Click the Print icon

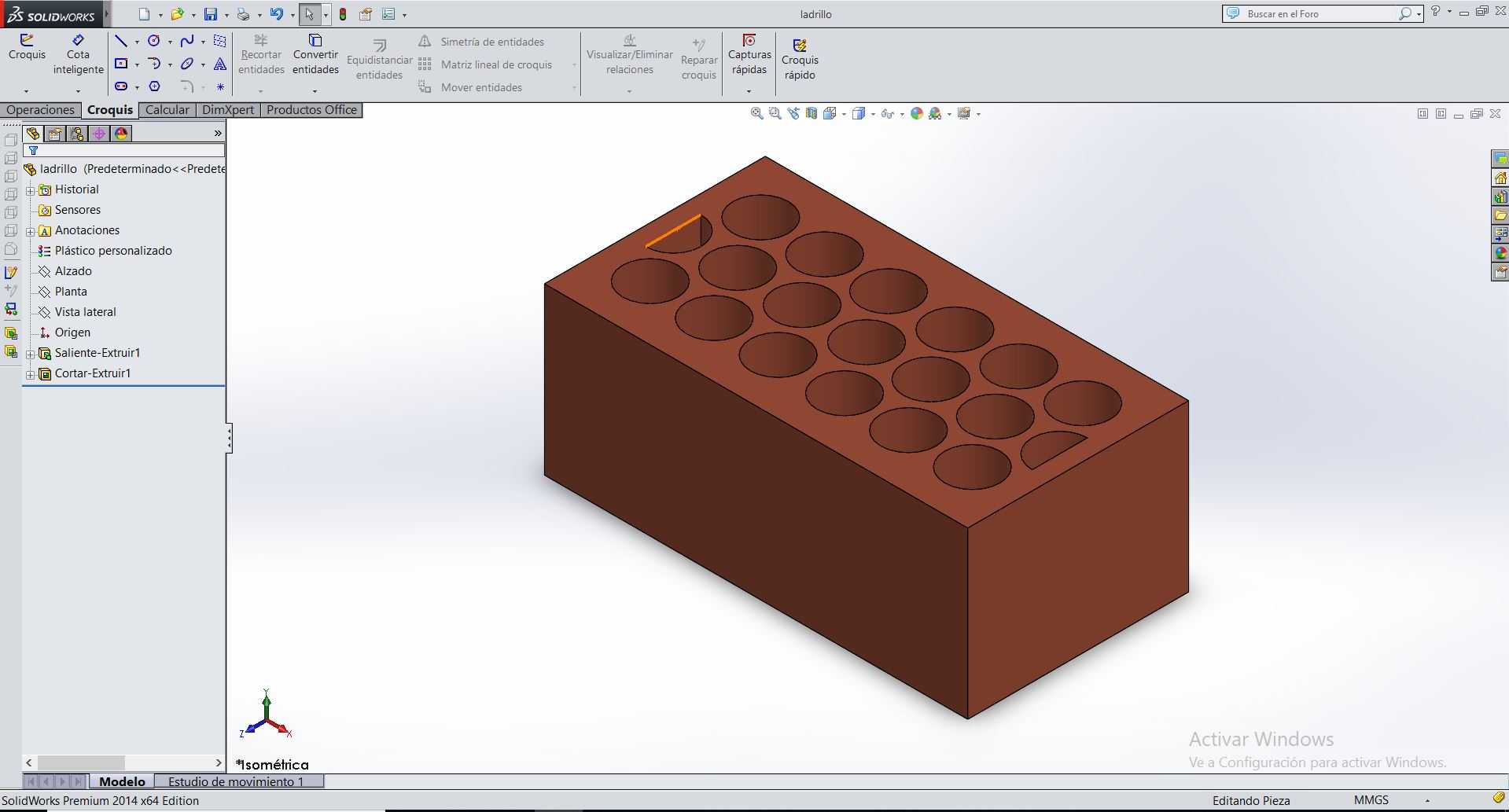point(243,14)
